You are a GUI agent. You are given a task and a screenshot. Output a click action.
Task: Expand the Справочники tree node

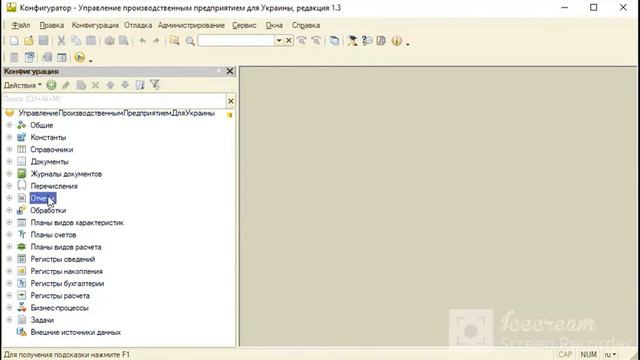tap(9, 149)
